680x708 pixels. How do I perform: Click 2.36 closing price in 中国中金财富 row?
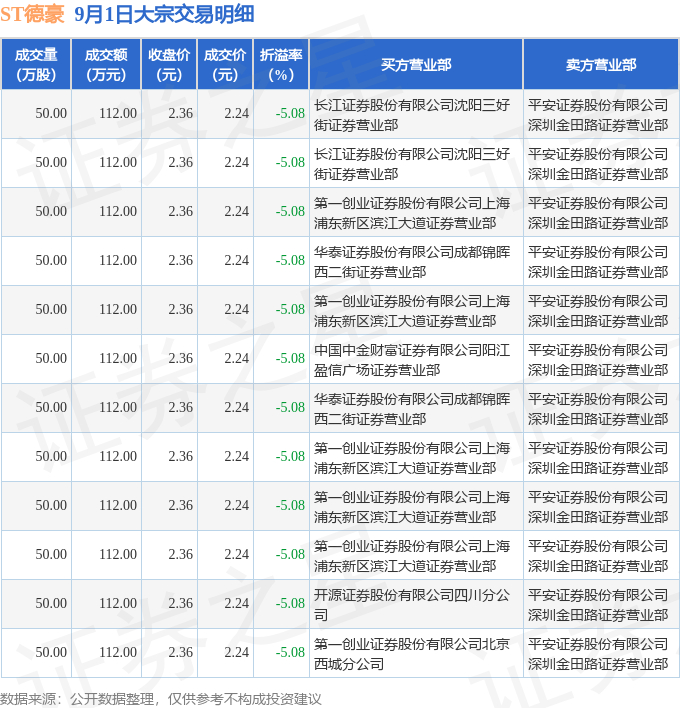[x=181, y=359]
